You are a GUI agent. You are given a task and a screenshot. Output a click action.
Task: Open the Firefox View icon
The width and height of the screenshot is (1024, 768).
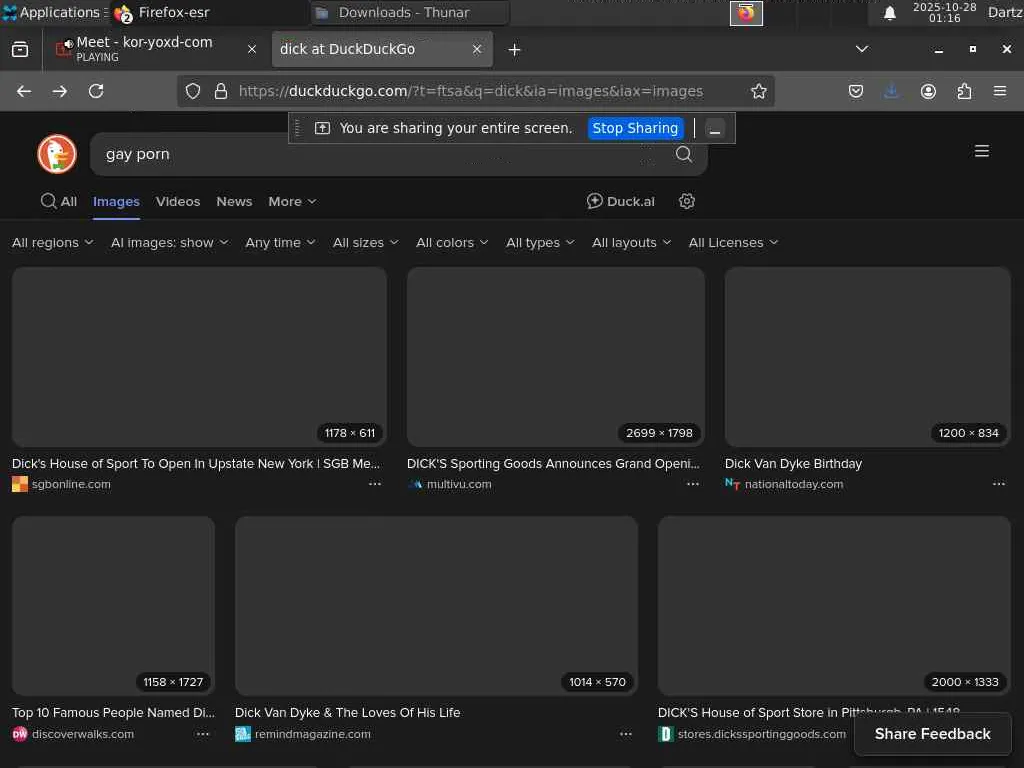click(x=20, y=49)
